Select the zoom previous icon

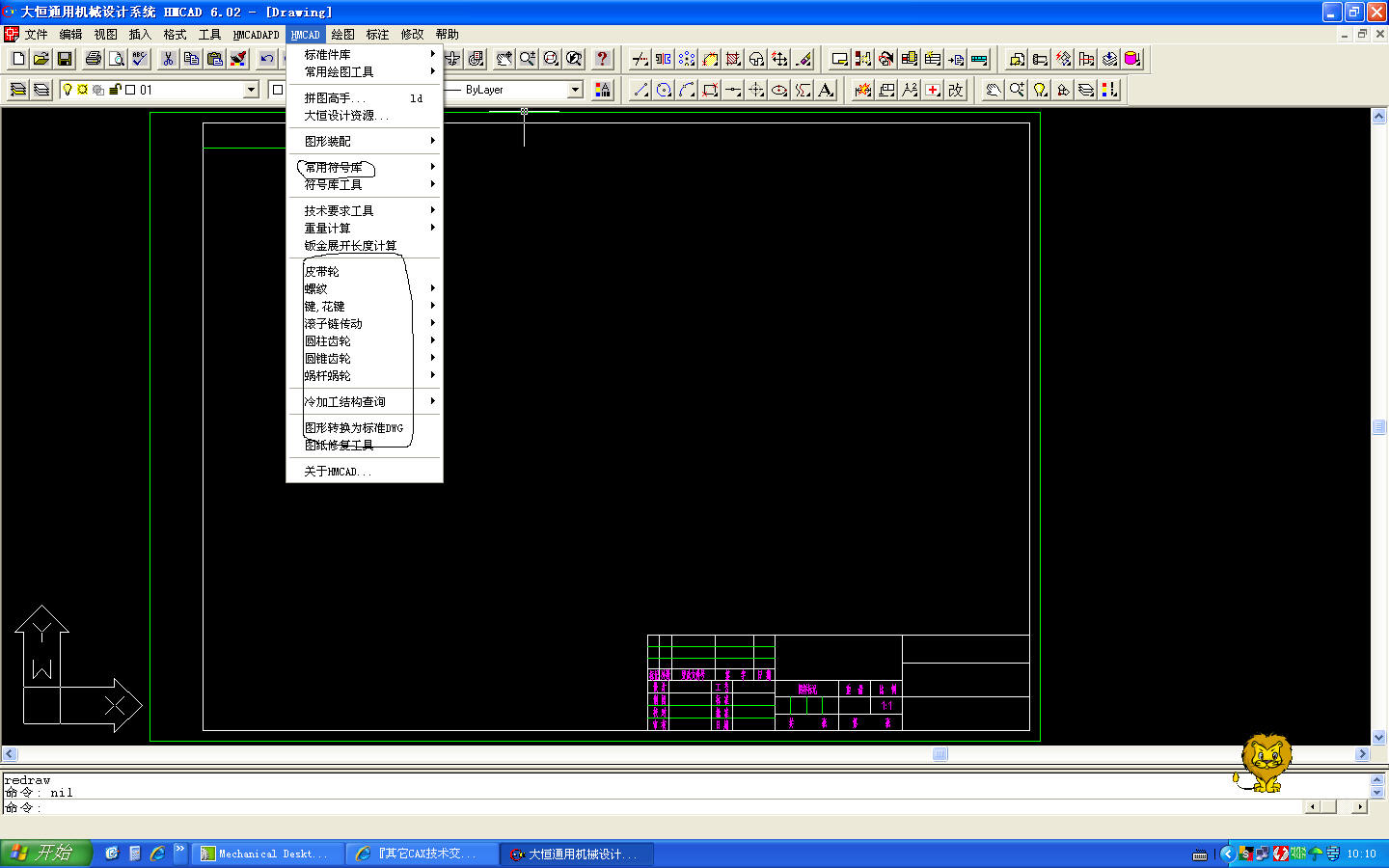(x=573, y=59)
